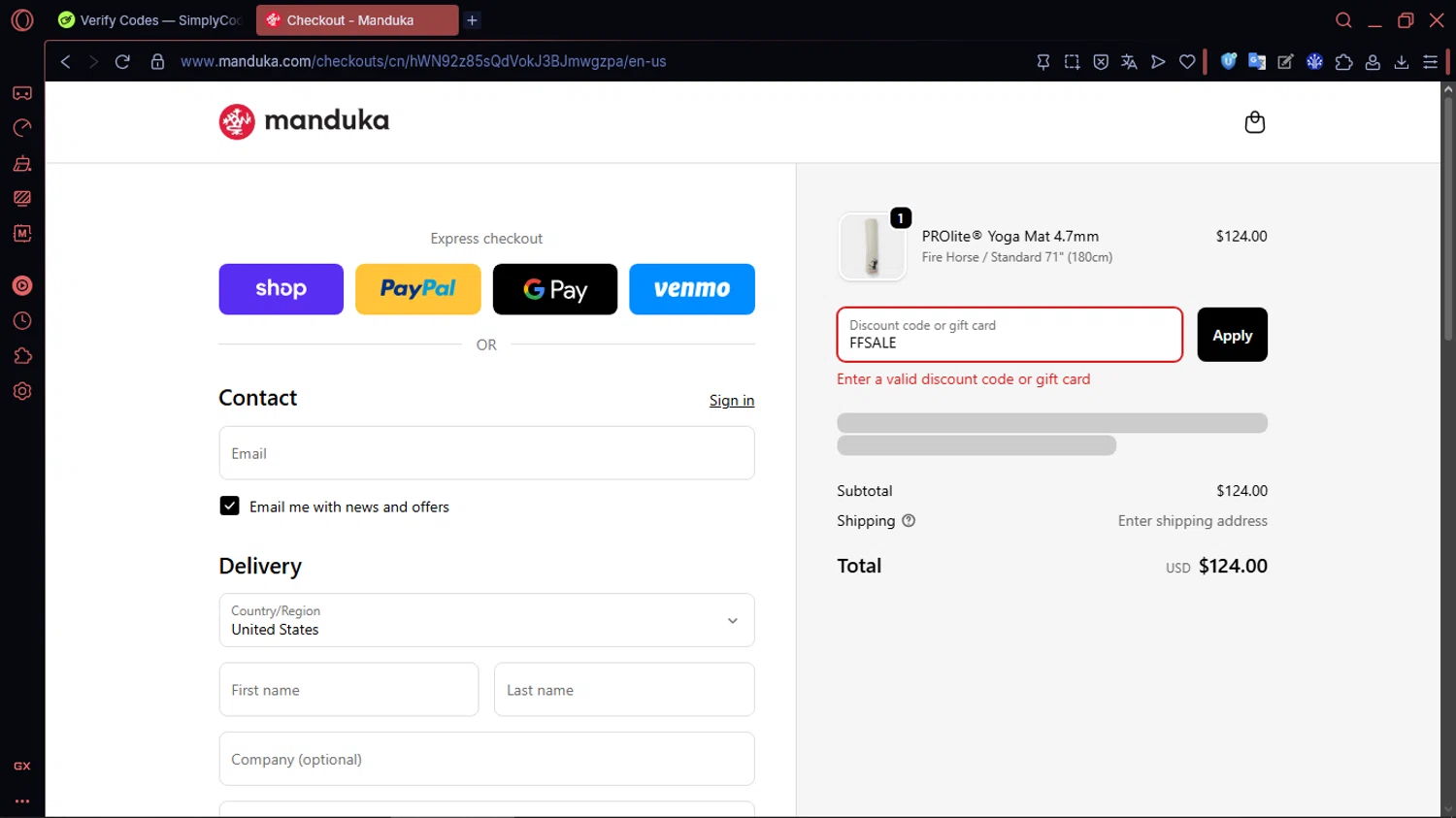Take a snapshot with the dashed-square icon

(x=1072, y=61)
